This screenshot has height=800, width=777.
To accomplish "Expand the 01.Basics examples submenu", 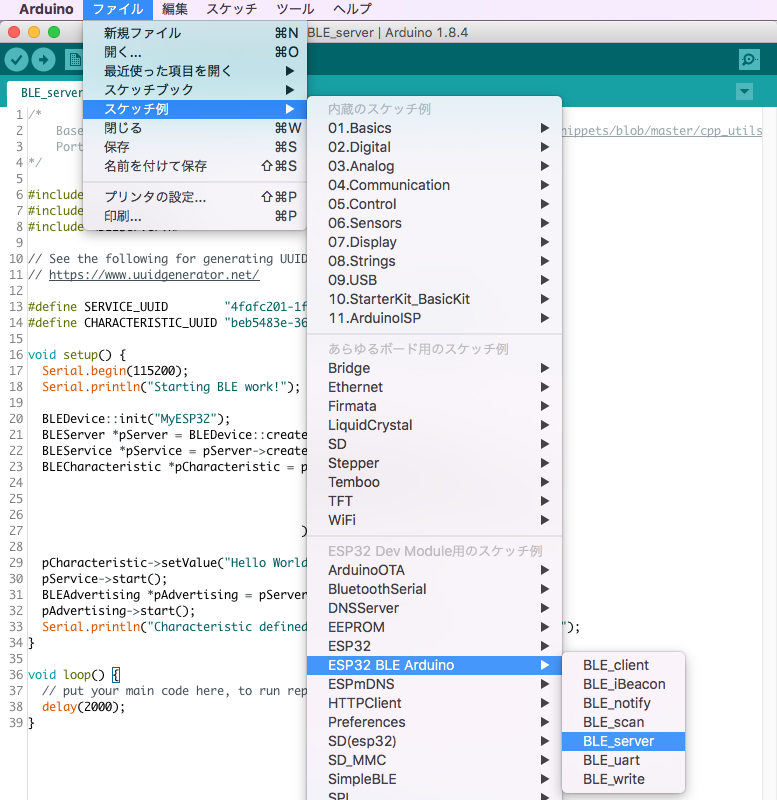I will (435, 128).
